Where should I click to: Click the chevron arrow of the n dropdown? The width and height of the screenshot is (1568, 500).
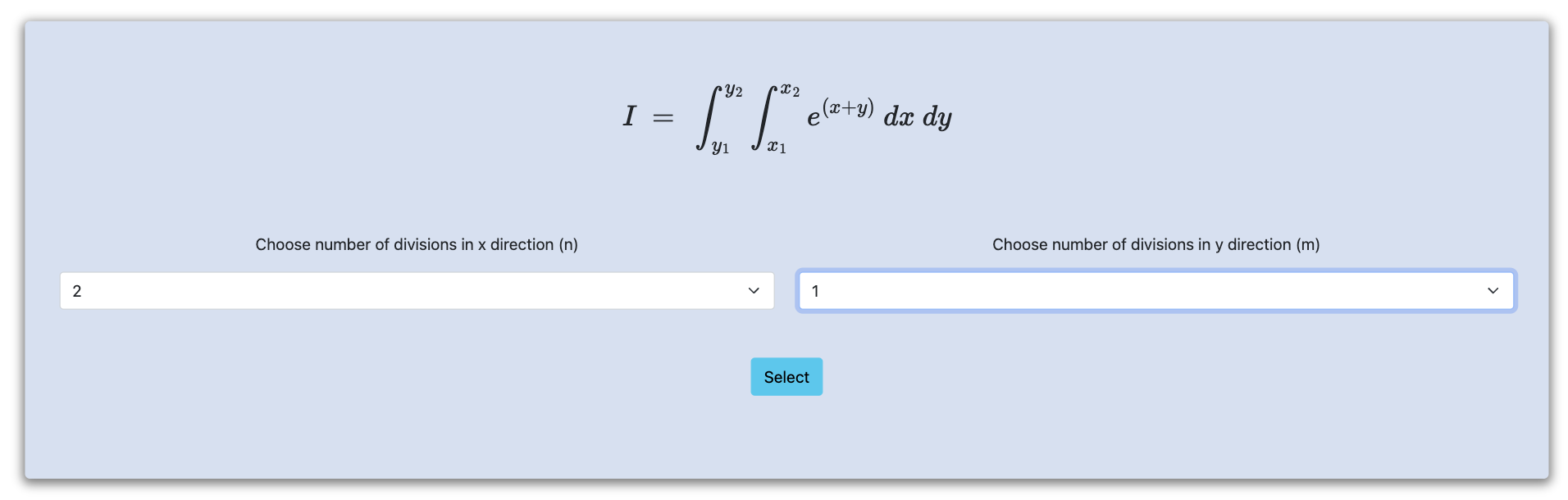tap(754, 291)
